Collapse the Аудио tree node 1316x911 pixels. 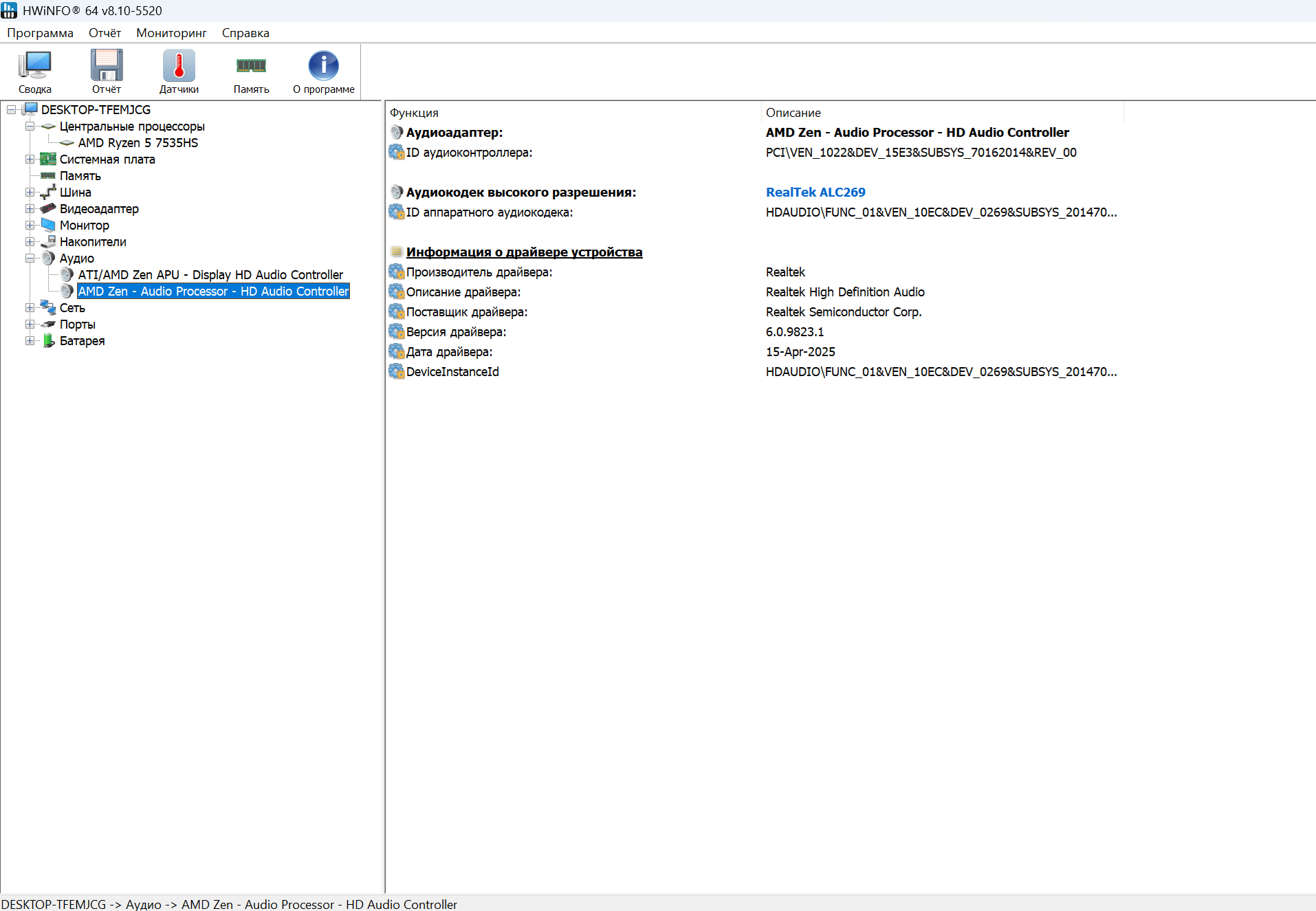[30, 259]
